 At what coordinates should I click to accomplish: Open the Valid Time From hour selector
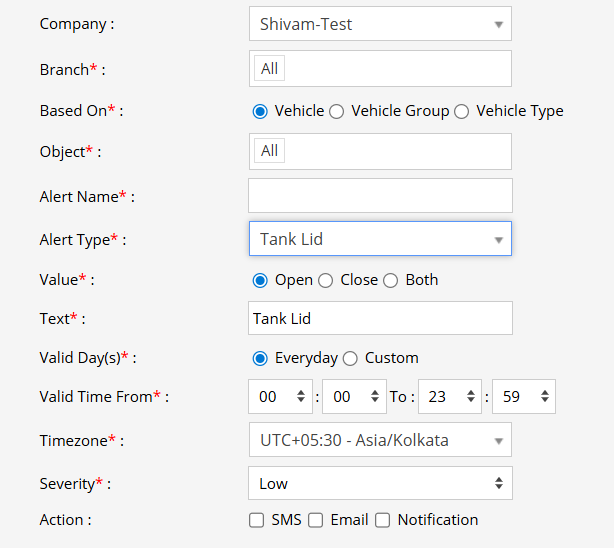pyautogui.click(x=280, y=397)
